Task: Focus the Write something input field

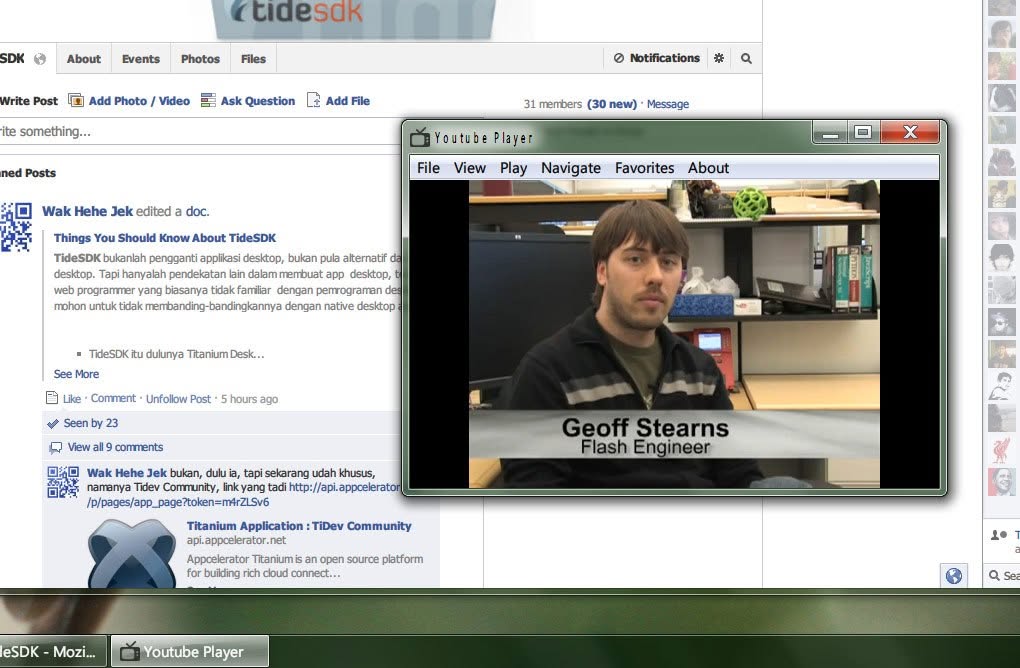Action: 199,131
